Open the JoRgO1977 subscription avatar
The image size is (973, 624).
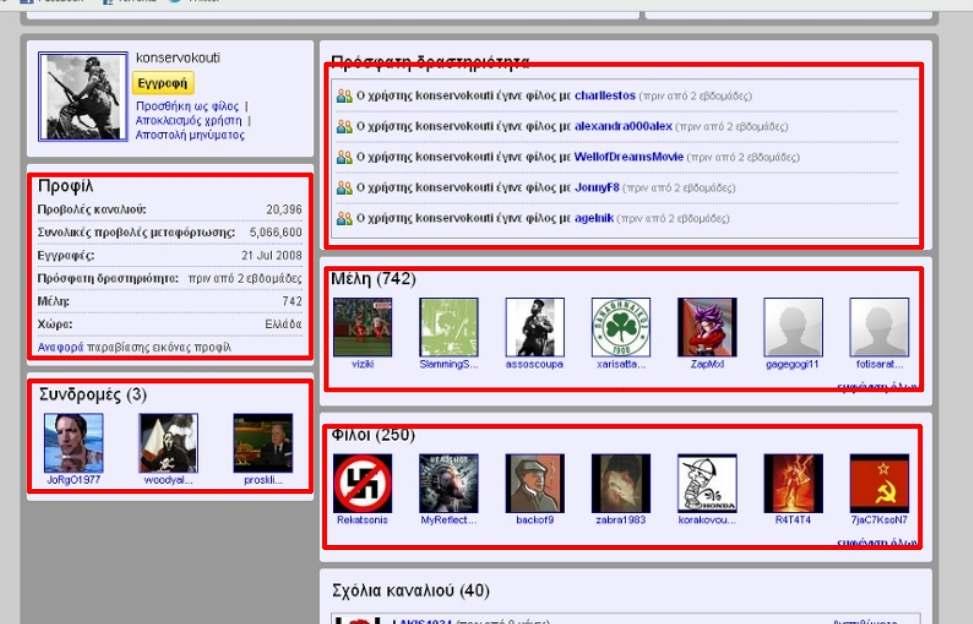[x=74, y=443]
